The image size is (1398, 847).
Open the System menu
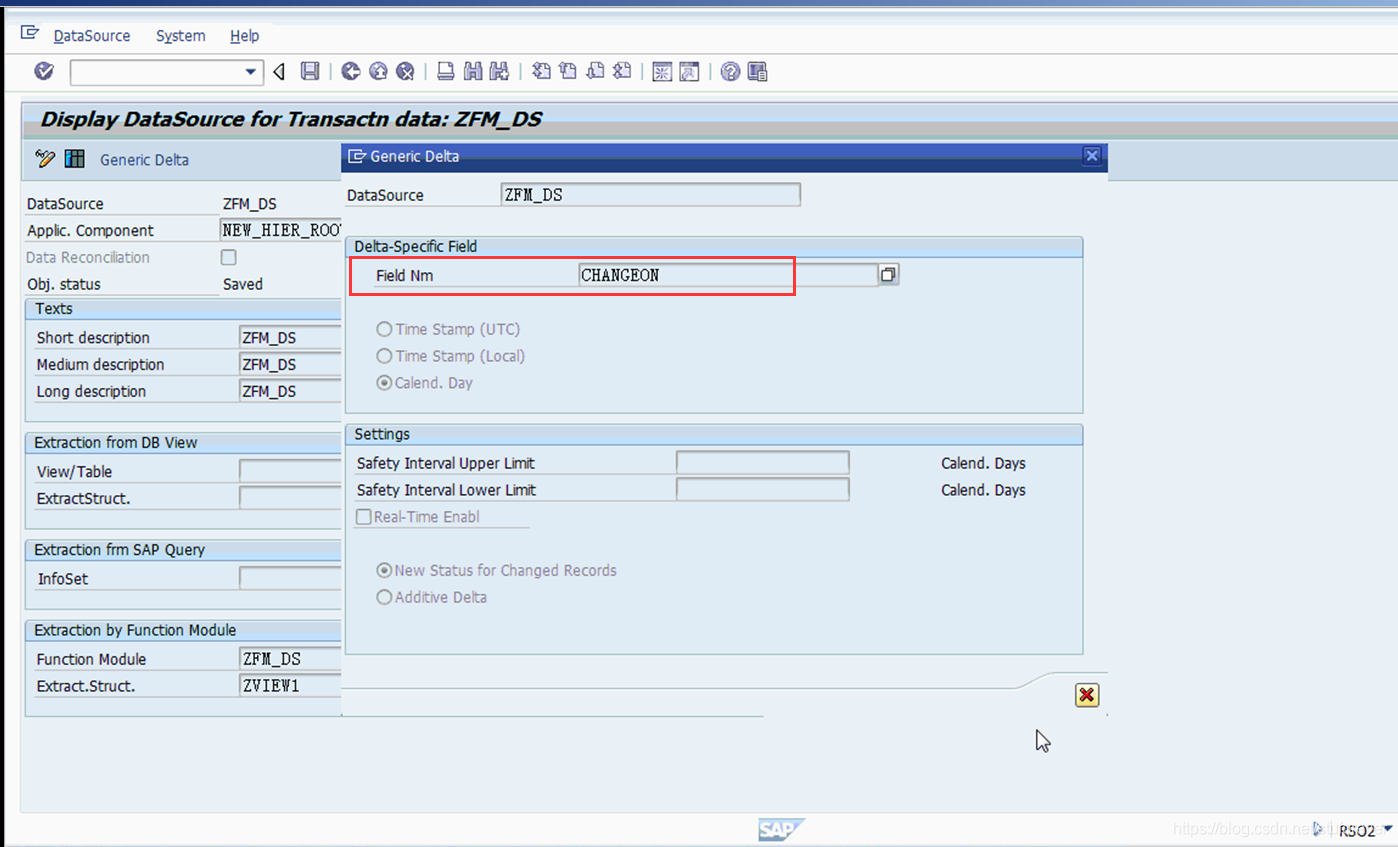[181, 36]
